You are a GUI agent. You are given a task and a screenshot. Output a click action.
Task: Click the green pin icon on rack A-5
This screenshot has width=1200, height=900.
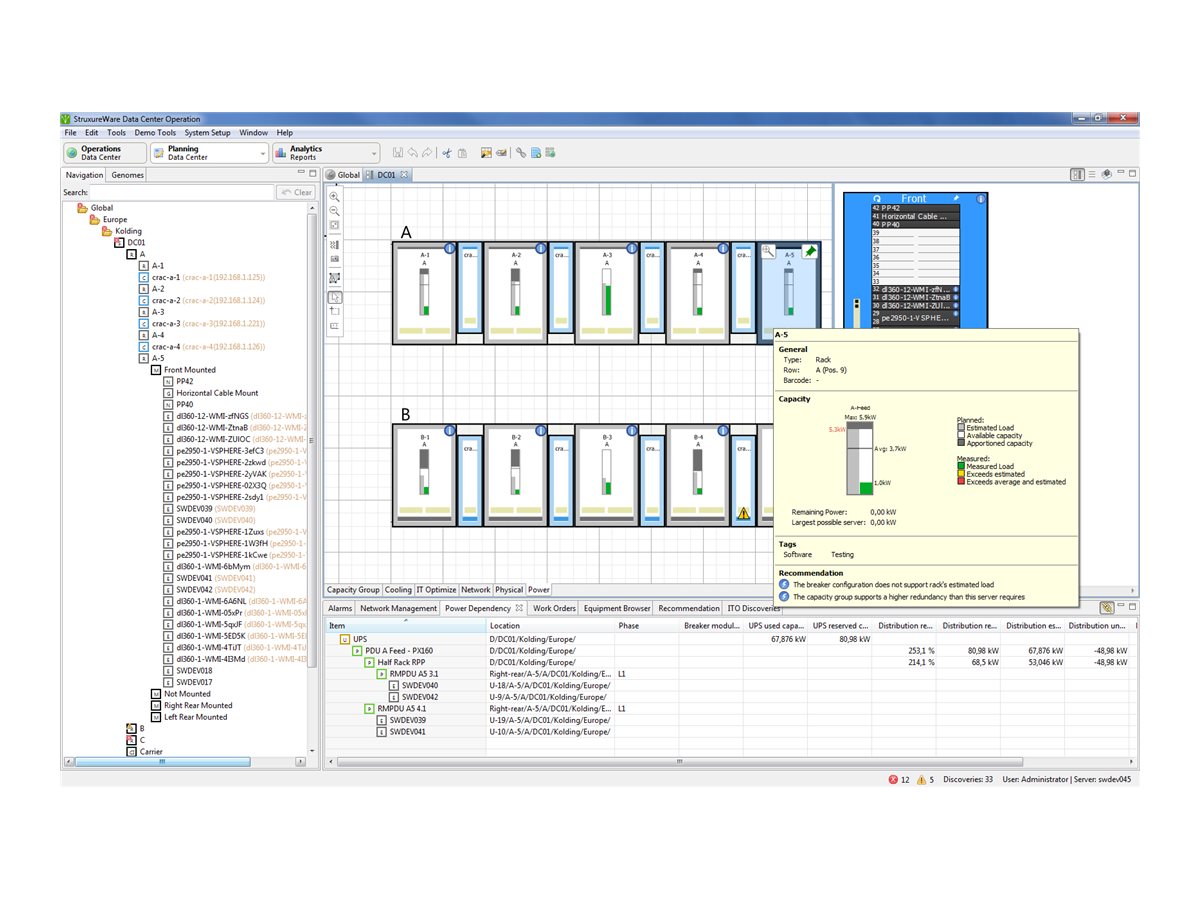pyautogui.click(x=809, y=253)
